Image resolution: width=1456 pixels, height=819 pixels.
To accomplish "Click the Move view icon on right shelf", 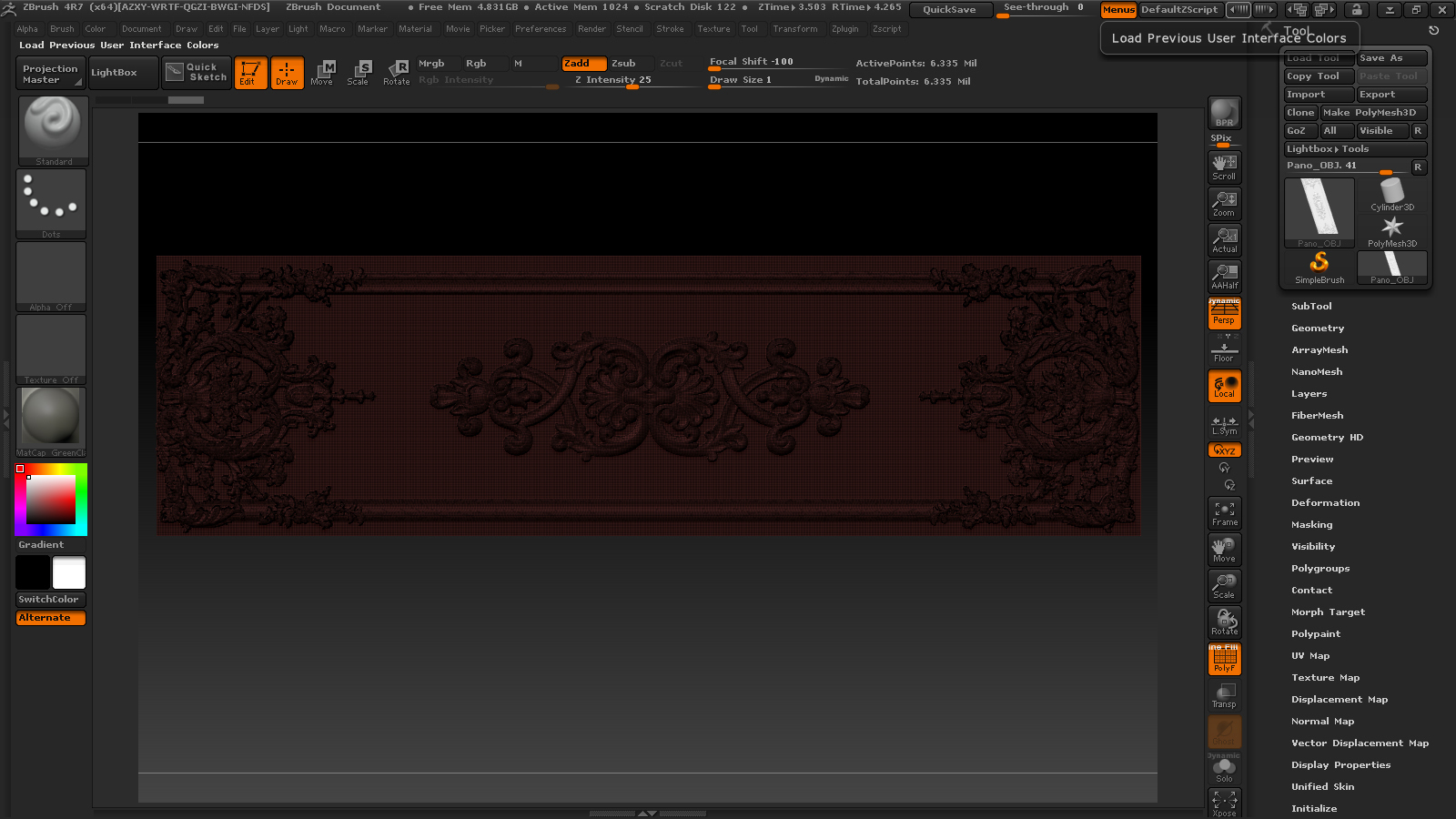I will click(x=1224, y=550).
